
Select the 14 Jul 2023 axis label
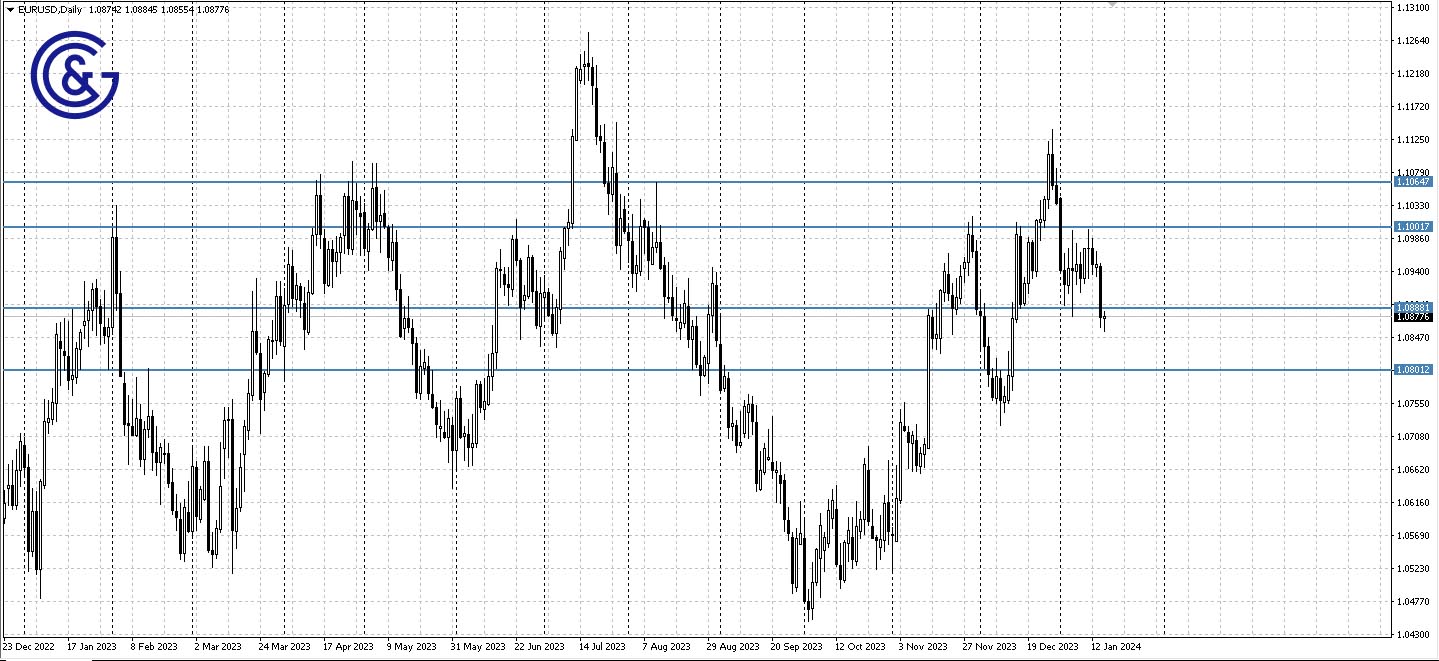coord(601,647)
